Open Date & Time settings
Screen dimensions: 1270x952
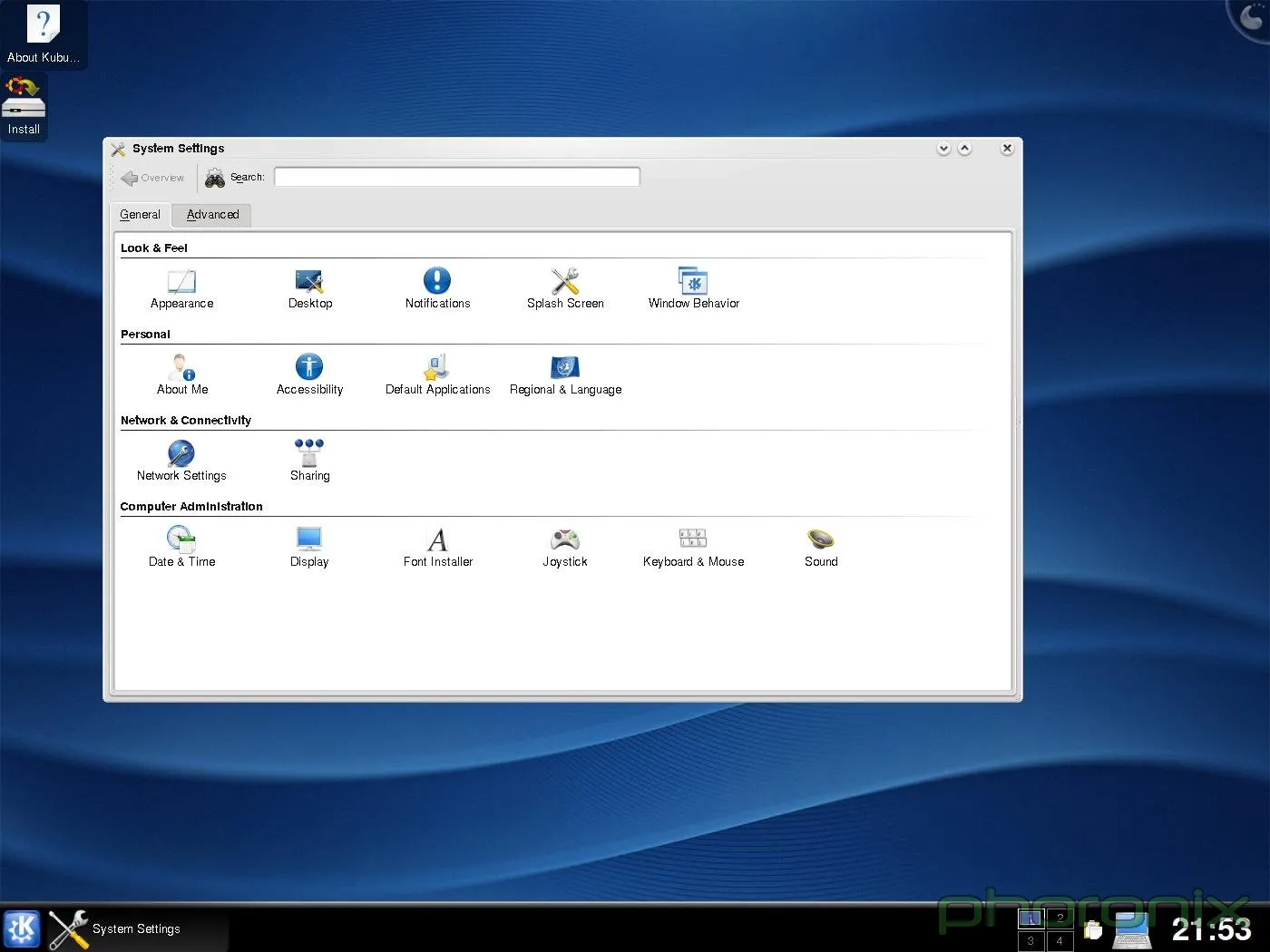click(x=181, y=548)
